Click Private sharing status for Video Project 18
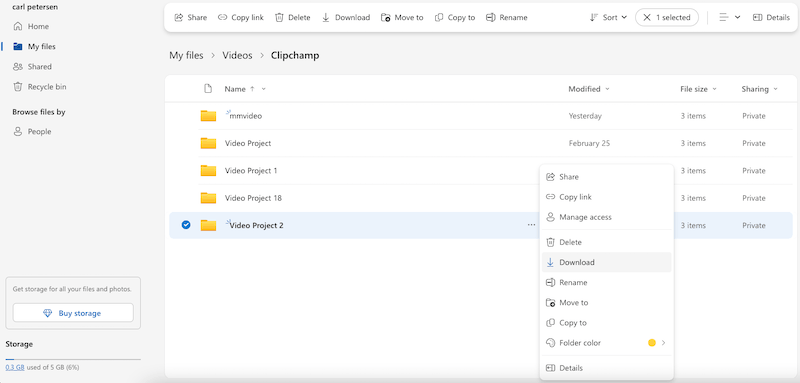 pyautogui.click(x=754, y=198)
